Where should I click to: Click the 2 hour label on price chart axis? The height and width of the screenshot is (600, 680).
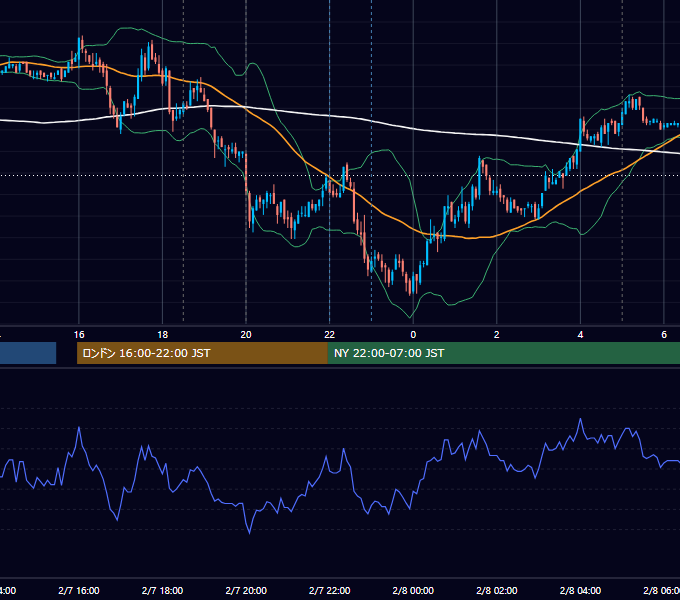[497, 335]
